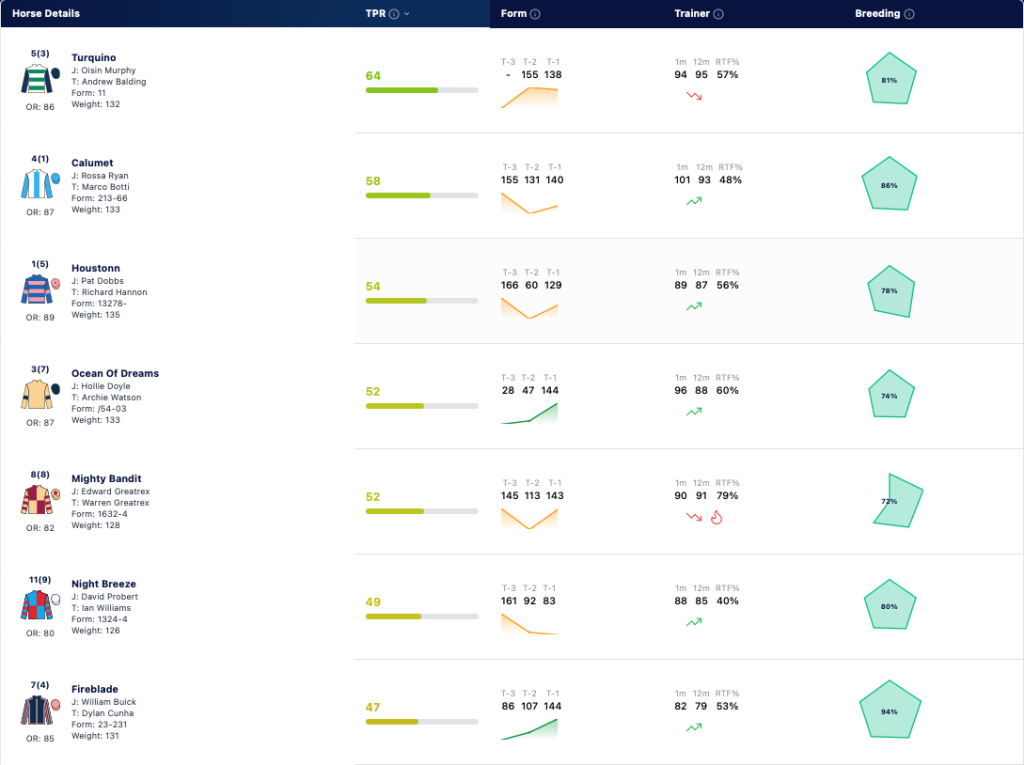The width and height of the screenshot is (1024, 765).
Task: Click Night Breeze's red and blue silks
Action: 40,605
